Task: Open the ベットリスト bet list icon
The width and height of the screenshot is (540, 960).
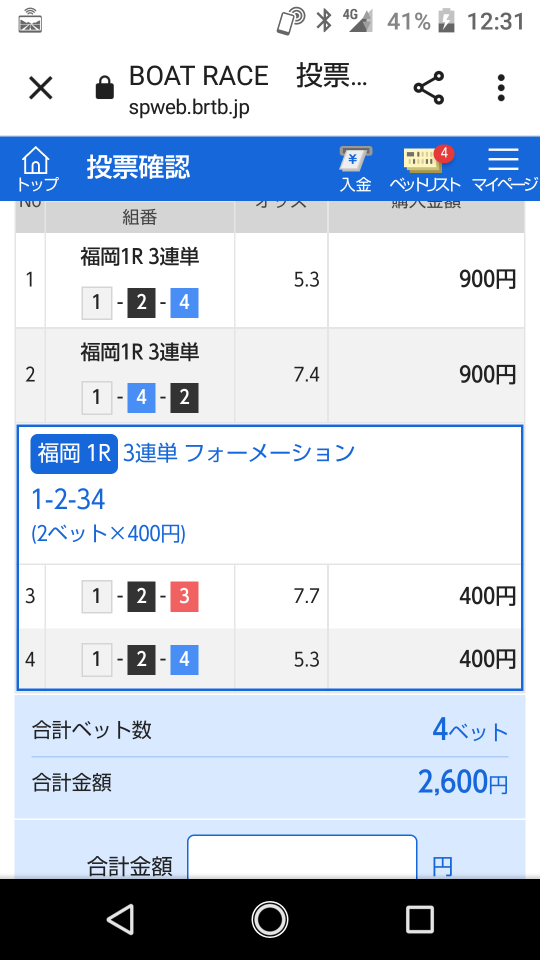Action: 425,169
